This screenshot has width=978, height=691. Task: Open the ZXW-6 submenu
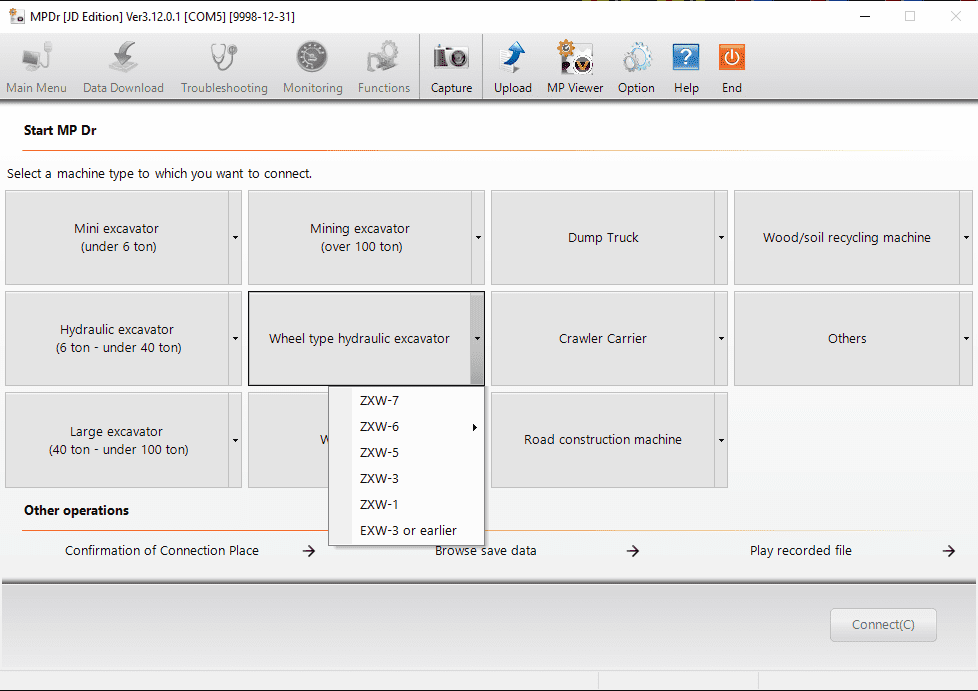coord(406,427)
